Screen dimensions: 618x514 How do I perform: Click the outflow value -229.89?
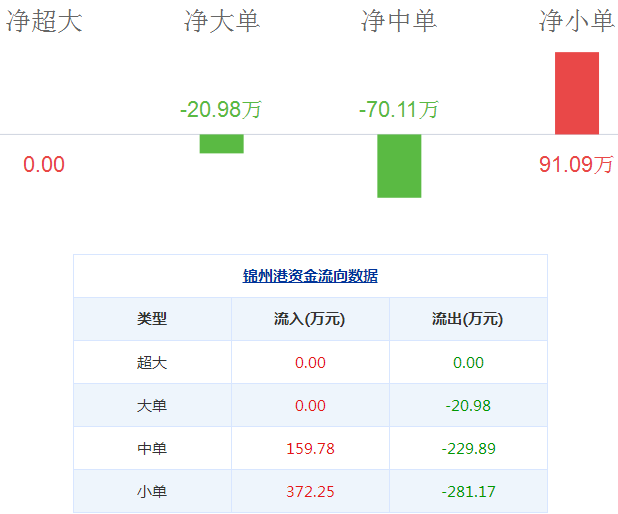(x=468, y=449)
